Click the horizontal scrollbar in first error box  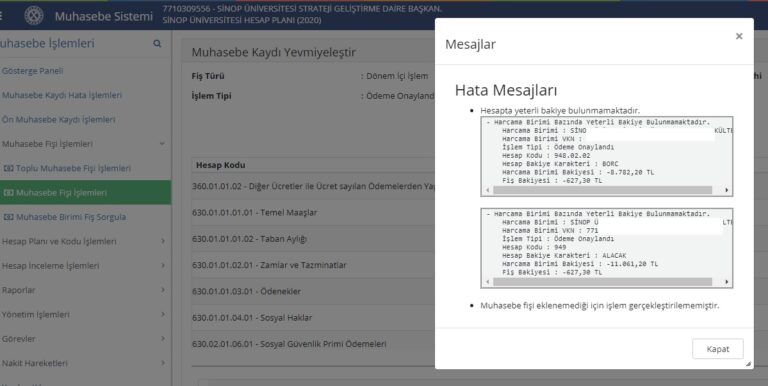(x=602, y=190)
